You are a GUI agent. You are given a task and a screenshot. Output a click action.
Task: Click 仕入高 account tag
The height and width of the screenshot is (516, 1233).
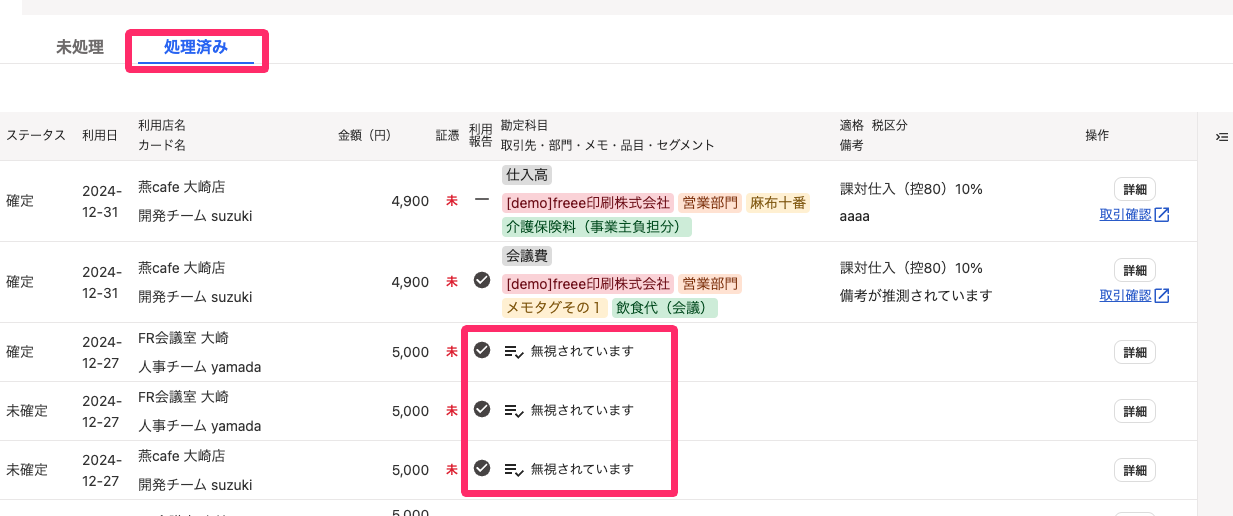(x=527, y=175)
